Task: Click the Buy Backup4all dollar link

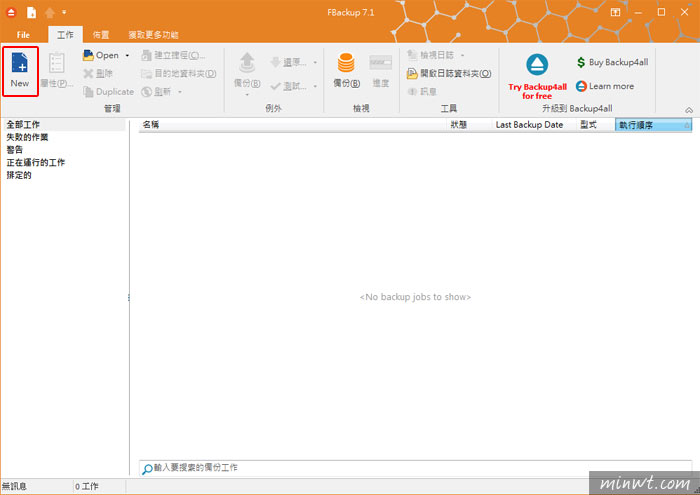Action: [x=612, y=62]
